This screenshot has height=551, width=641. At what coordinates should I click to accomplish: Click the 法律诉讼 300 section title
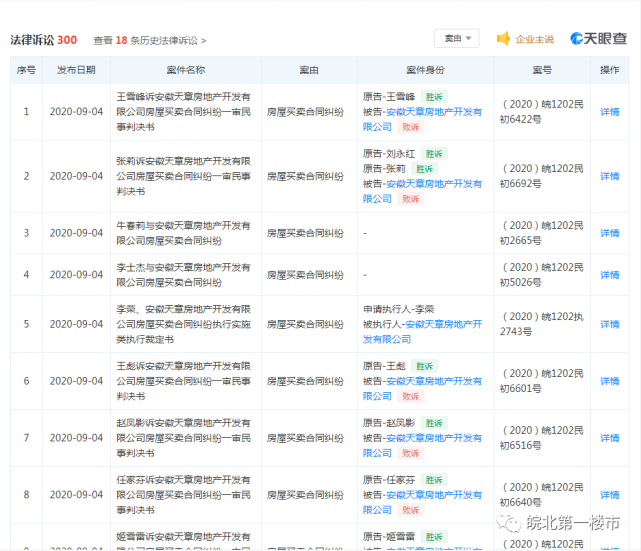click(x=43, y=40)
